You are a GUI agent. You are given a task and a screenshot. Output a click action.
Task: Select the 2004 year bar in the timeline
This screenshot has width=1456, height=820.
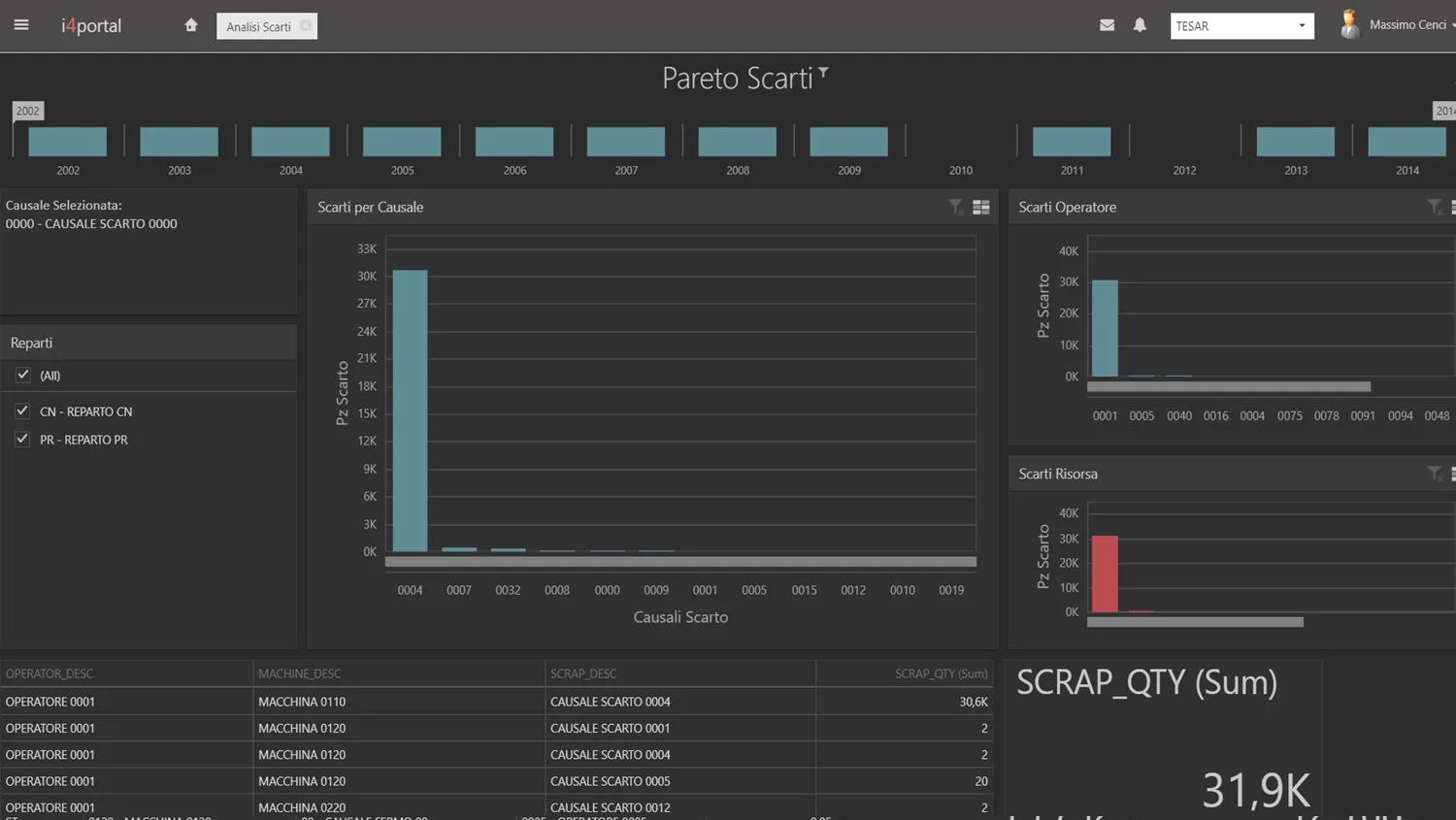coord(290,142)
